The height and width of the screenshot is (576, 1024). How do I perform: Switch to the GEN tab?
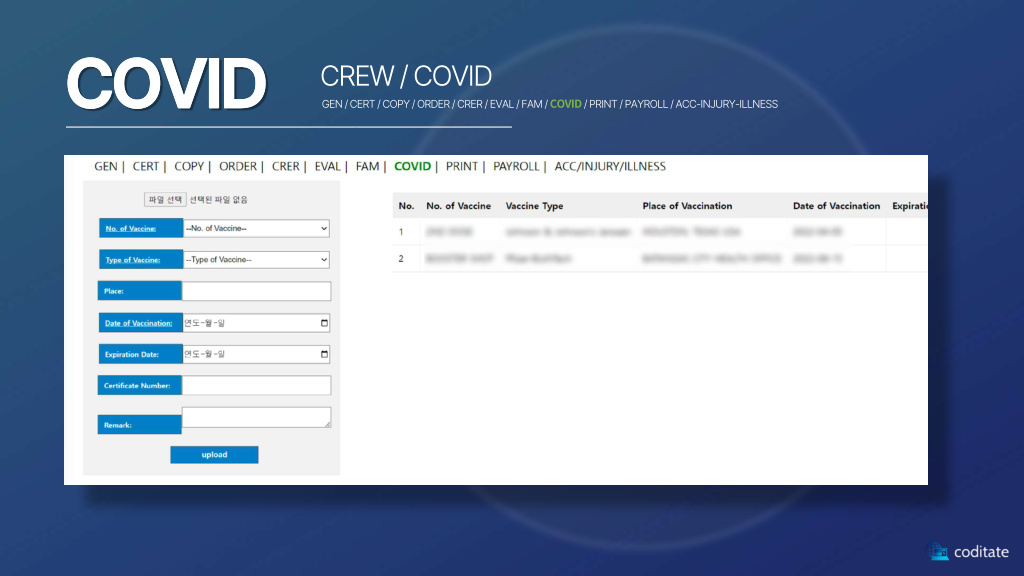coord(105,166)
